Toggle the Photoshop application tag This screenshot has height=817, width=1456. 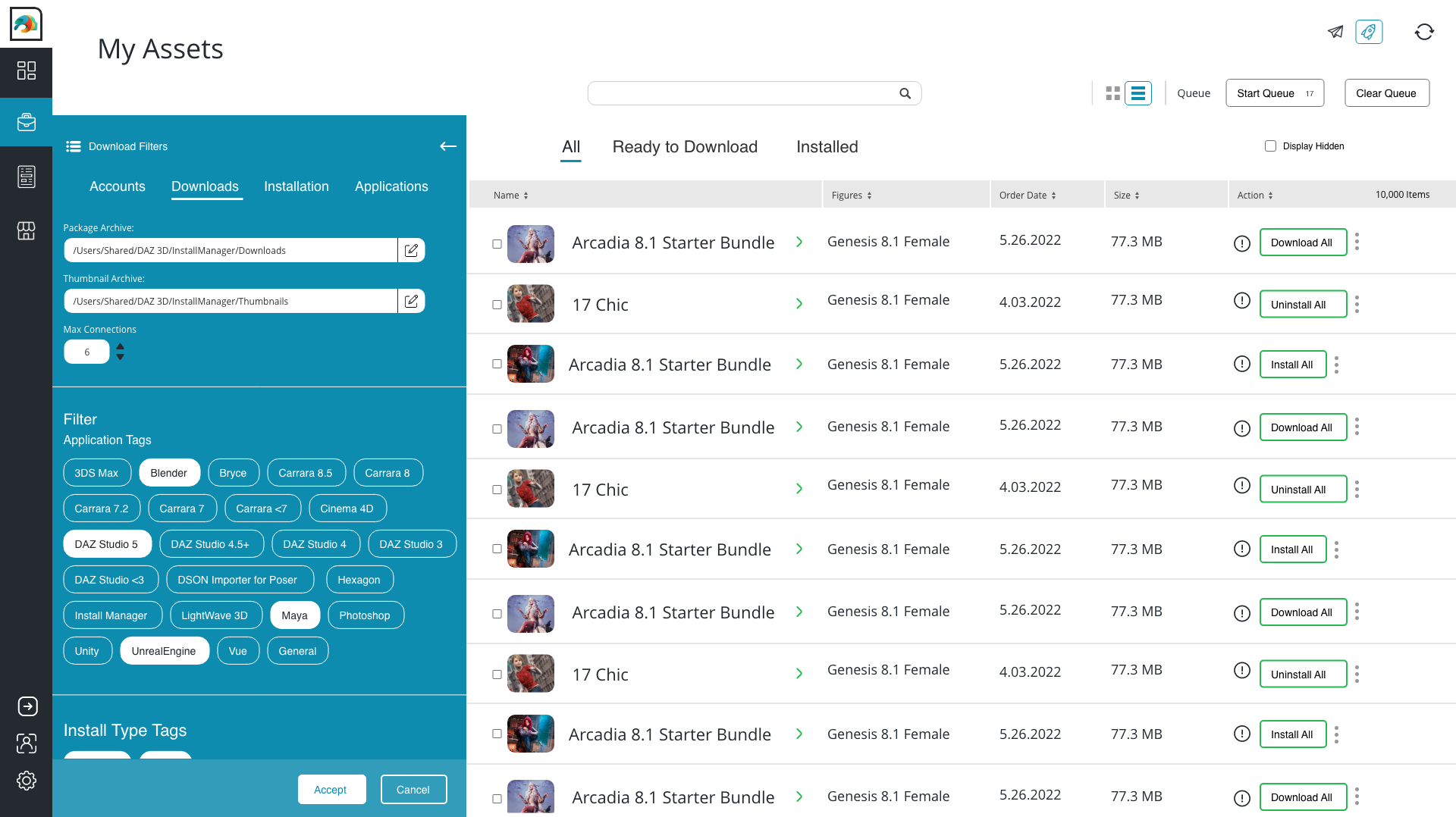click(366, 615)
